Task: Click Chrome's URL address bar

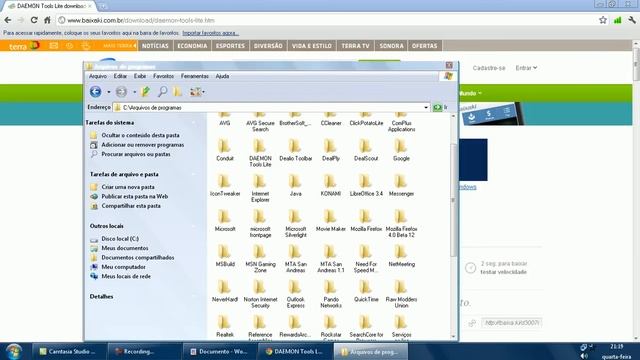Action: tap(327, 20)
